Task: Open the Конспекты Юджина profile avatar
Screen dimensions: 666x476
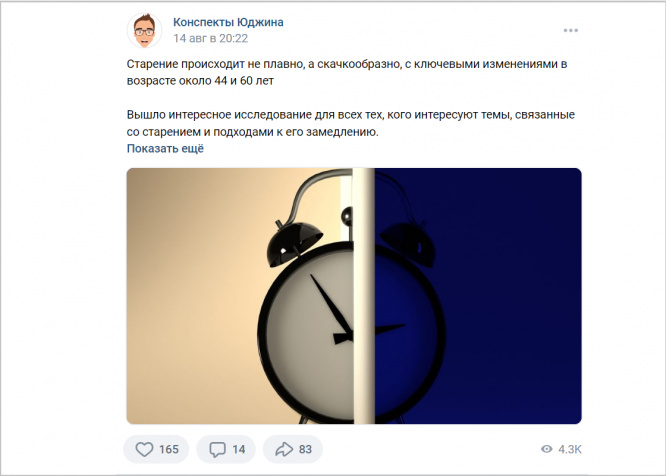Action: pyautogui.click(x=144, y=31)
